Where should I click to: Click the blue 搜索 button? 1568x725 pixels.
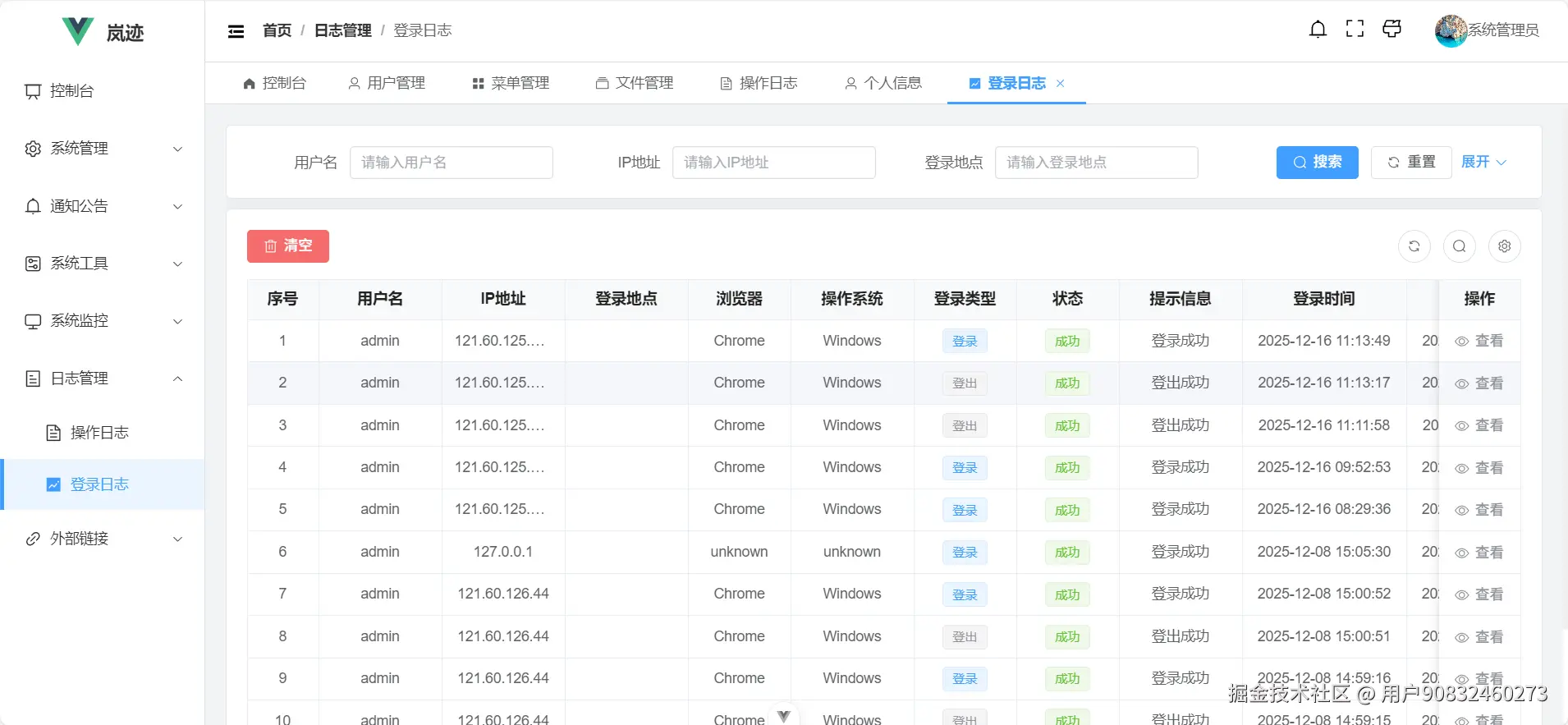point(1317,163)
